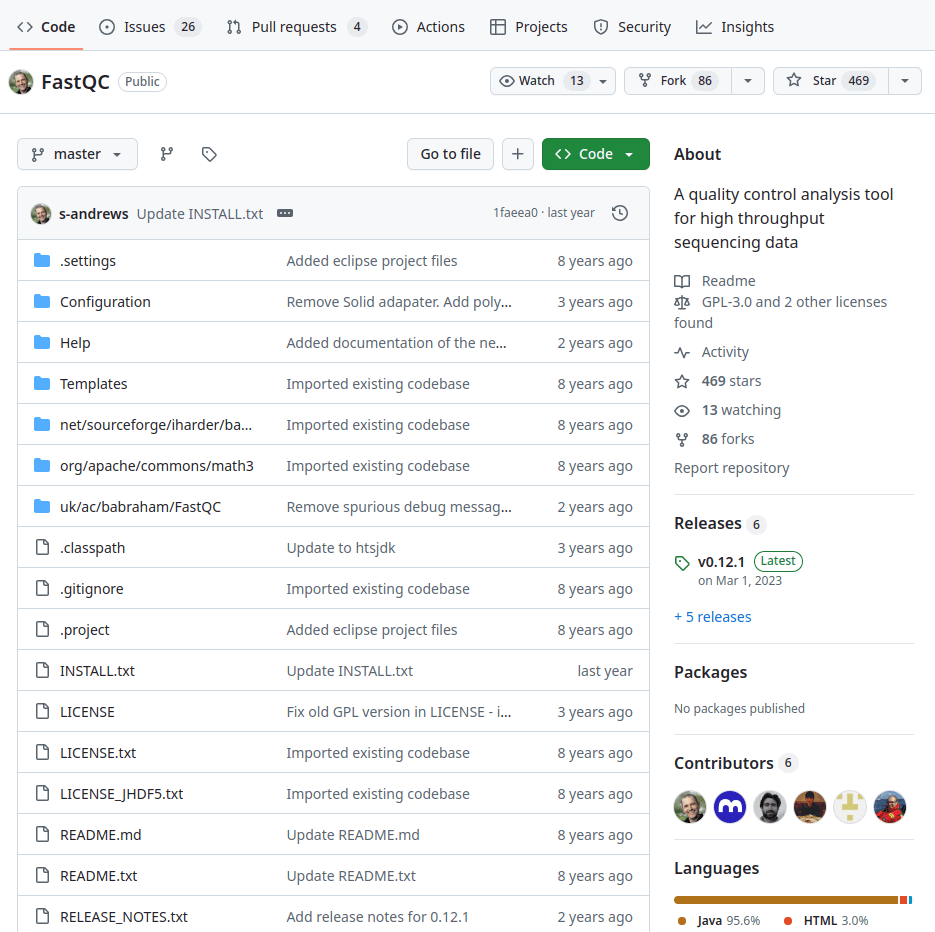The width and height of the screenshot is (935, 932).
Task: Click 'Update to htsjdk' commit message
Action: [x=340, y=548]
